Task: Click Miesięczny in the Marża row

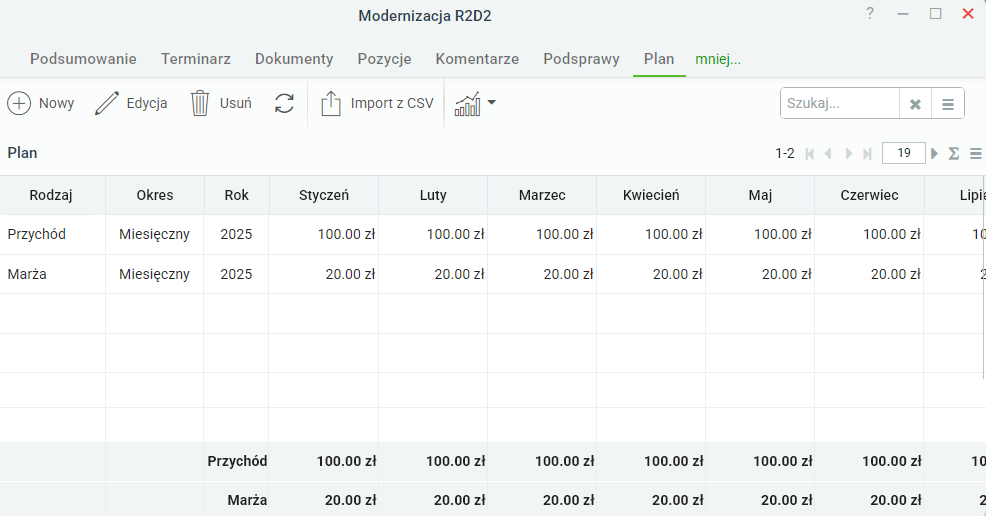Action: (x=154, y=274)
